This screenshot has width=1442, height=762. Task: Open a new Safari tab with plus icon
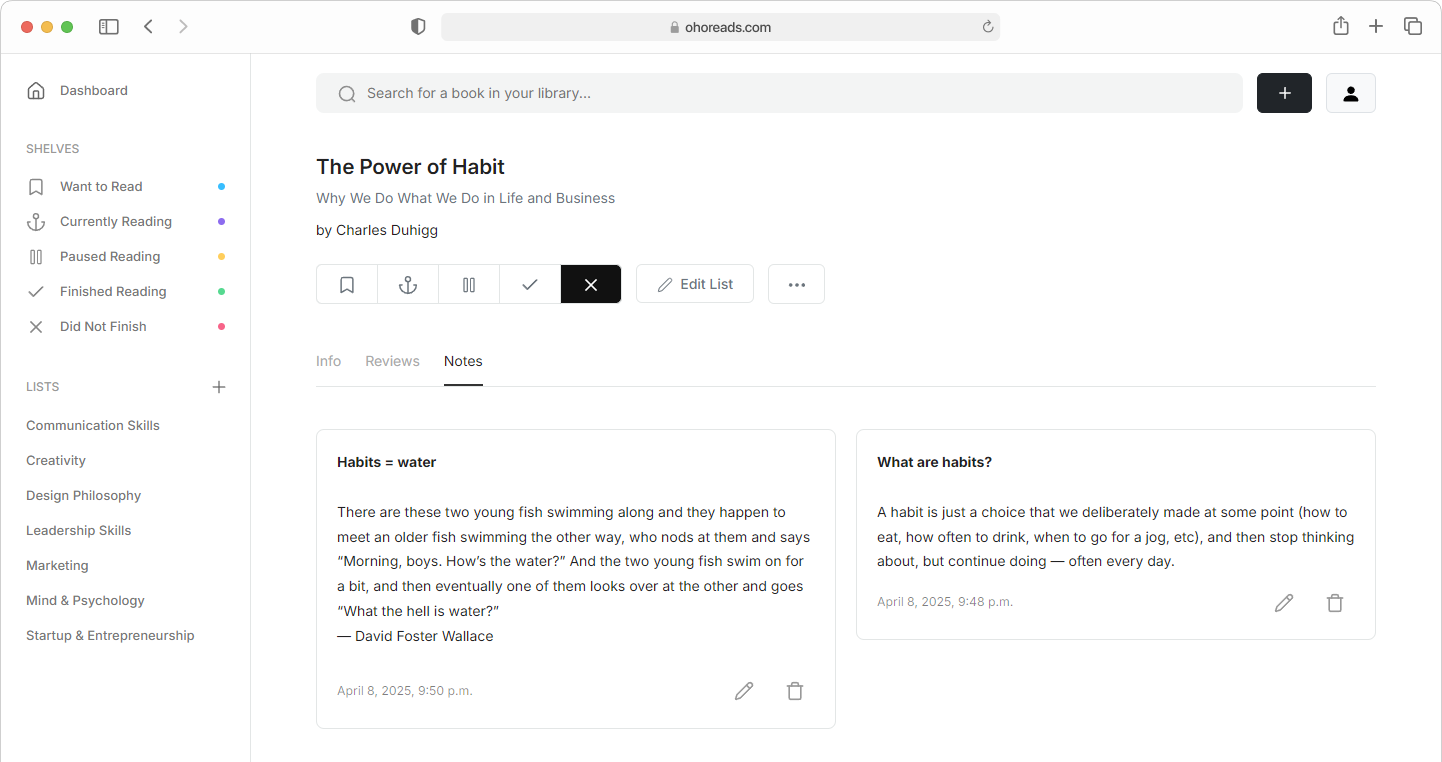pos(1376,27)
